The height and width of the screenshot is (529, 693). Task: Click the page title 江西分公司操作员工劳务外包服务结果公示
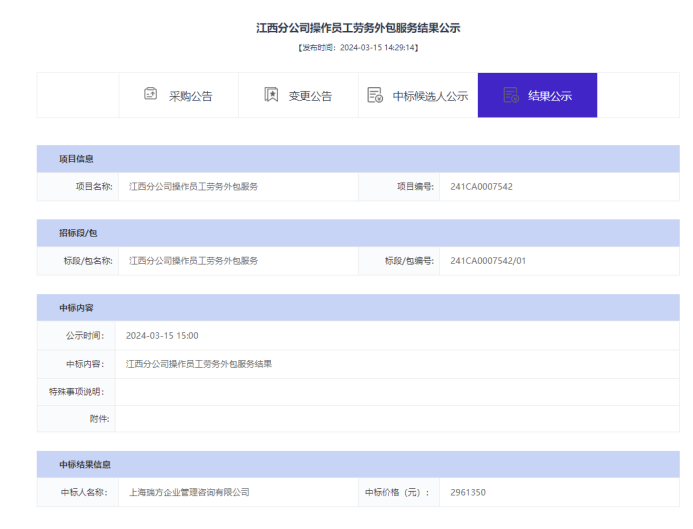point(358,28)
